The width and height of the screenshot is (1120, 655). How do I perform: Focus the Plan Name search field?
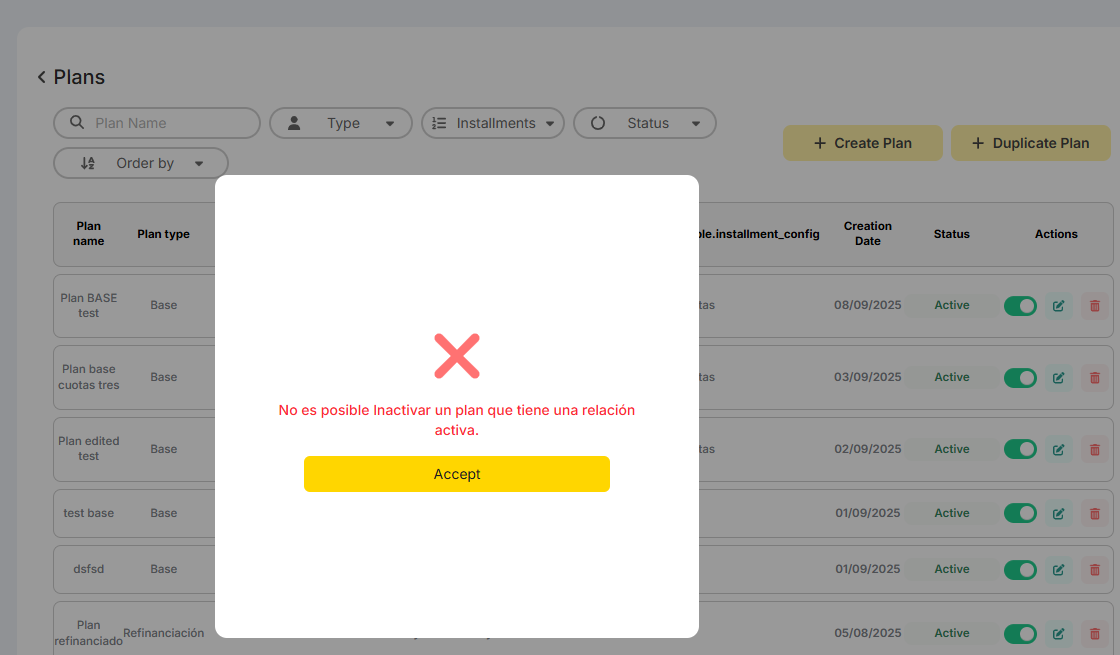tap(165, 123)
